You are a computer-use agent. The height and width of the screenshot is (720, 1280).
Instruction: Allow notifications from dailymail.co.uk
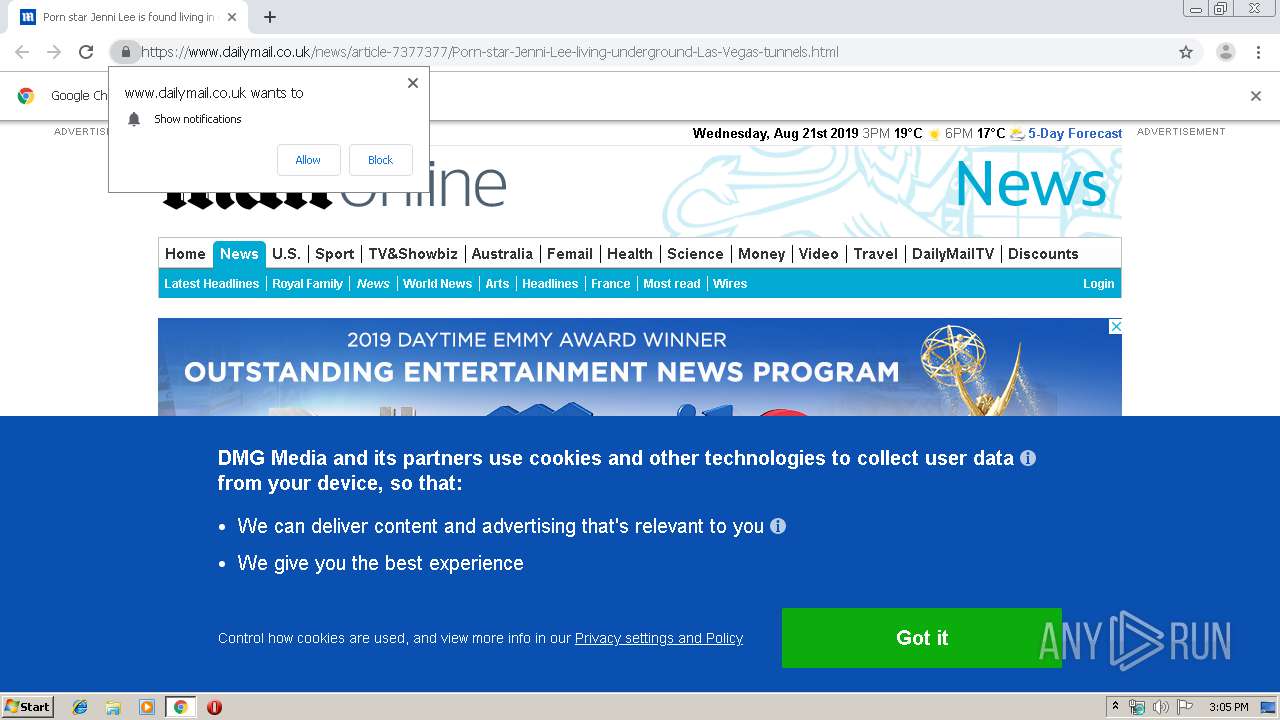coord(308,160)
